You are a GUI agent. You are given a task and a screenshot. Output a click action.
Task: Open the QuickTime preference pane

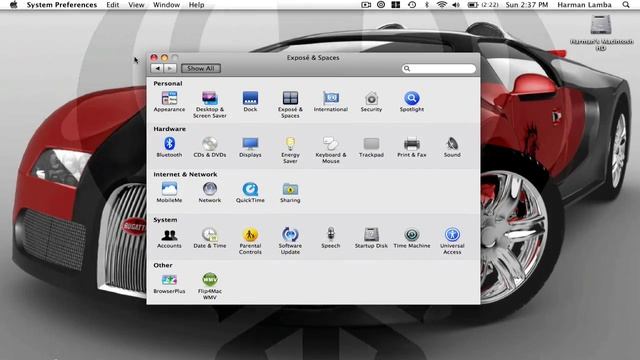(250, 192)
